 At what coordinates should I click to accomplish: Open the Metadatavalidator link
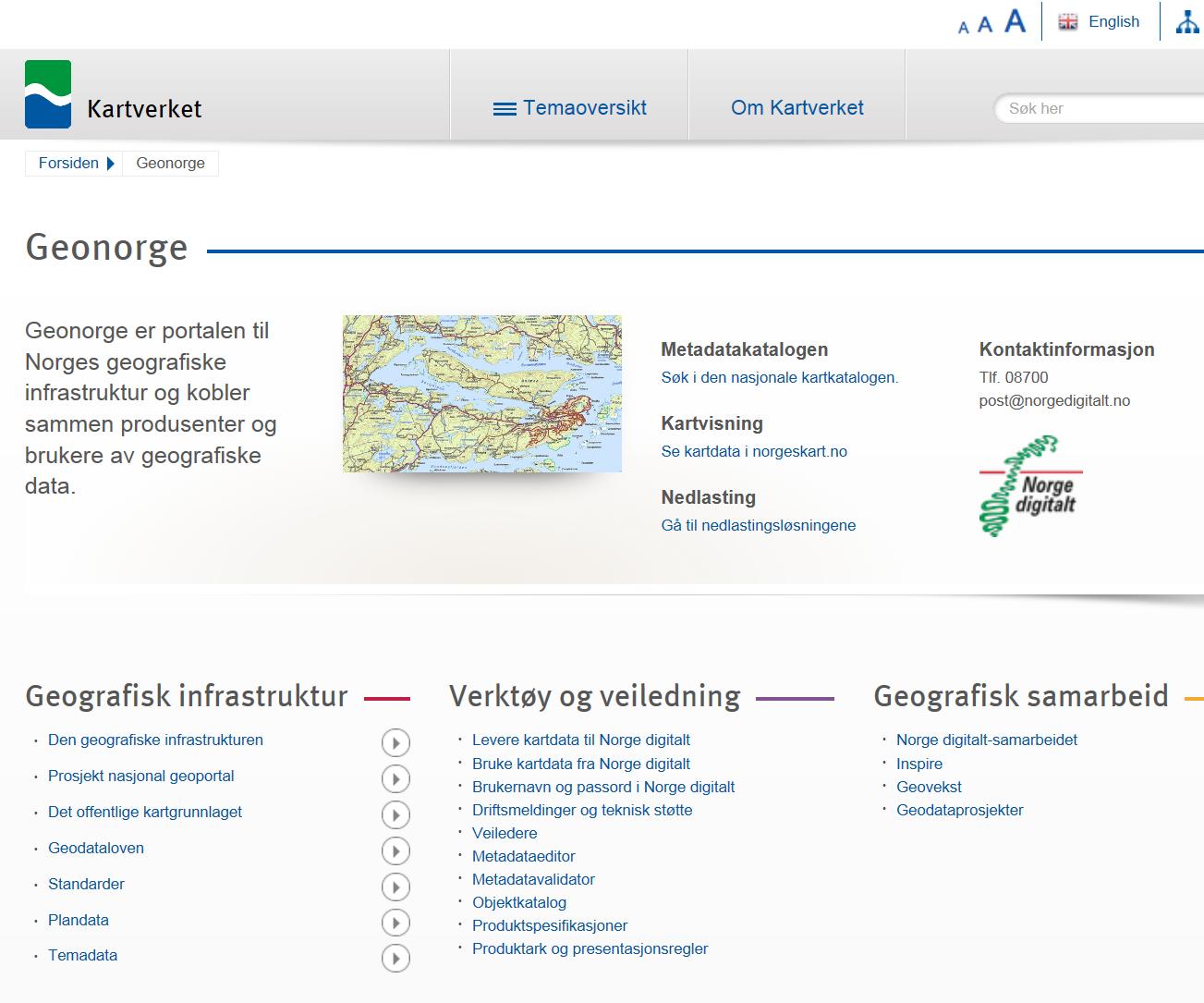point(533,879)
